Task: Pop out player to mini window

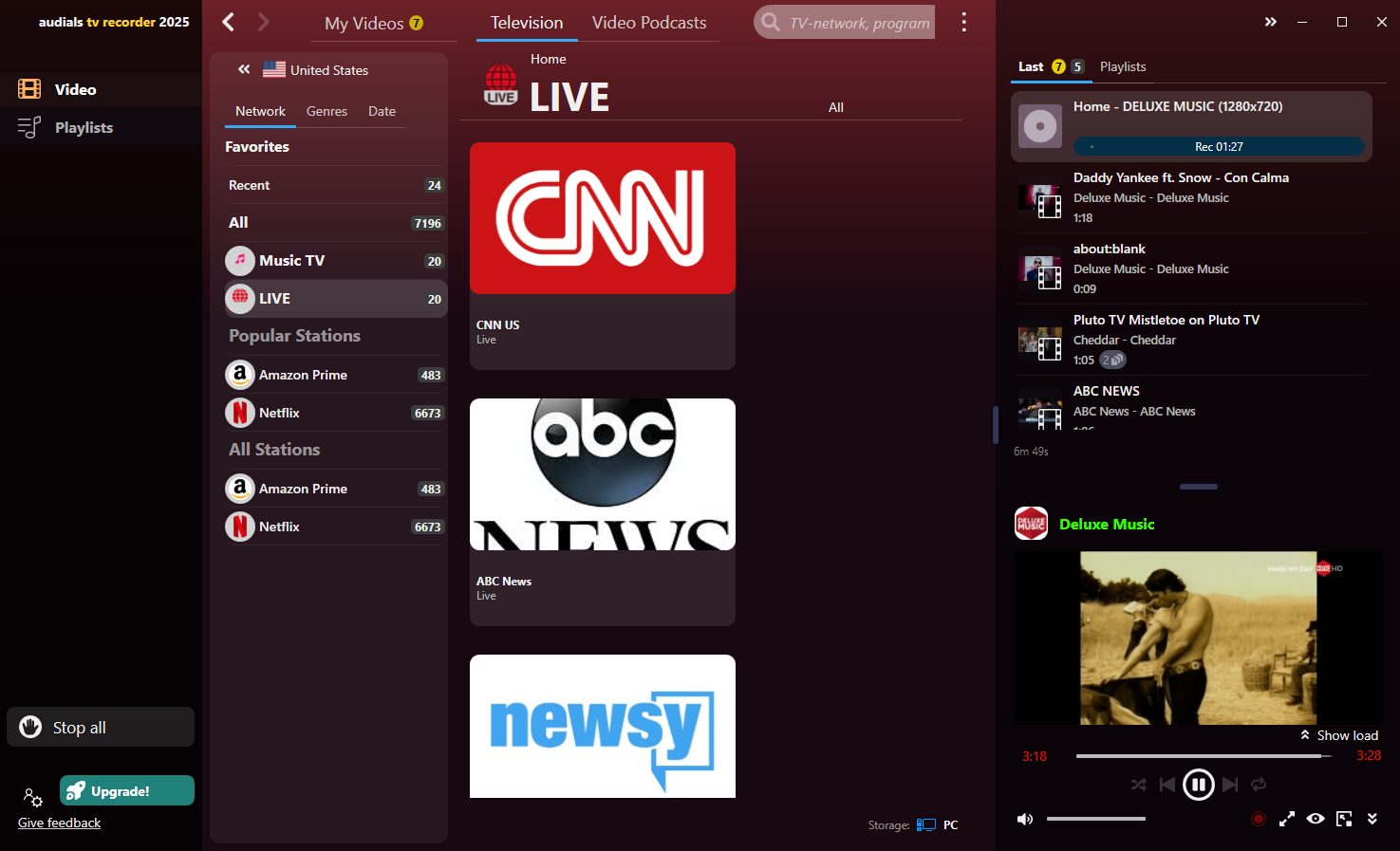Action: [1344, 819]
